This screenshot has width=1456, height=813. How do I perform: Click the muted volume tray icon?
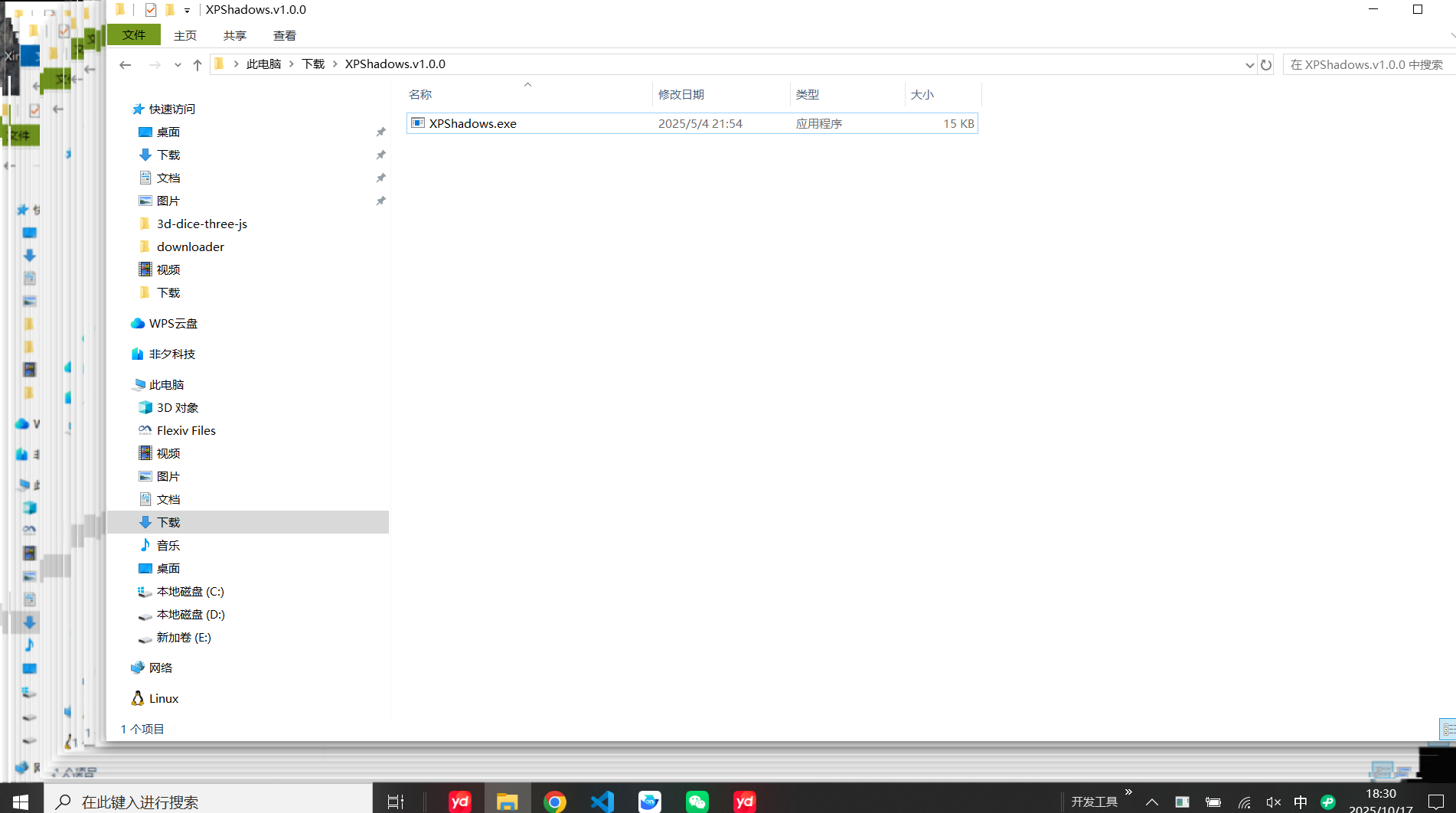(x=1273, y=802)
